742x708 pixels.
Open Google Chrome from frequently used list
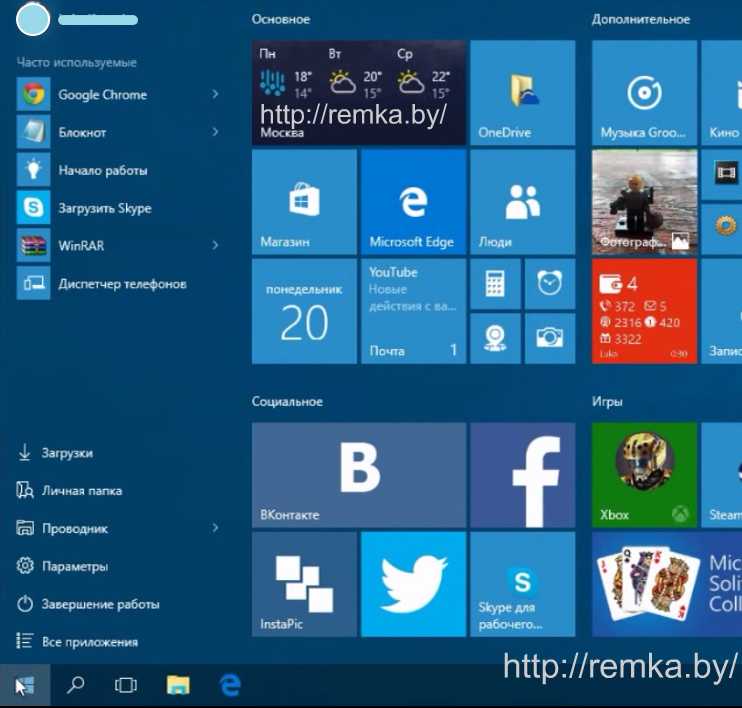(x=118, y=94)
